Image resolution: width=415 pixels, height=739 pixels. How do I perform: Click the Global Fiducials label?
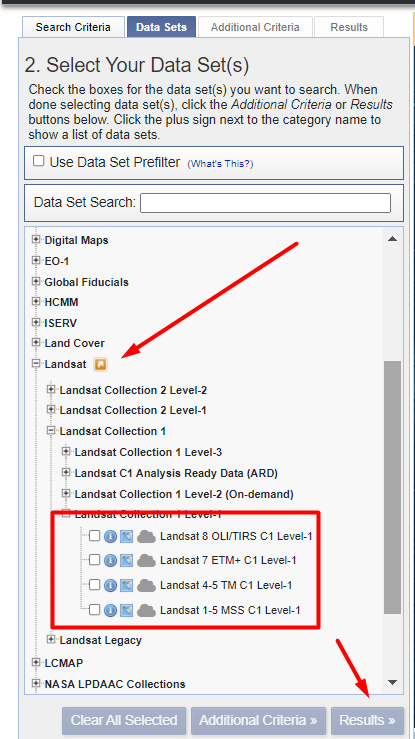pos(87,282)
